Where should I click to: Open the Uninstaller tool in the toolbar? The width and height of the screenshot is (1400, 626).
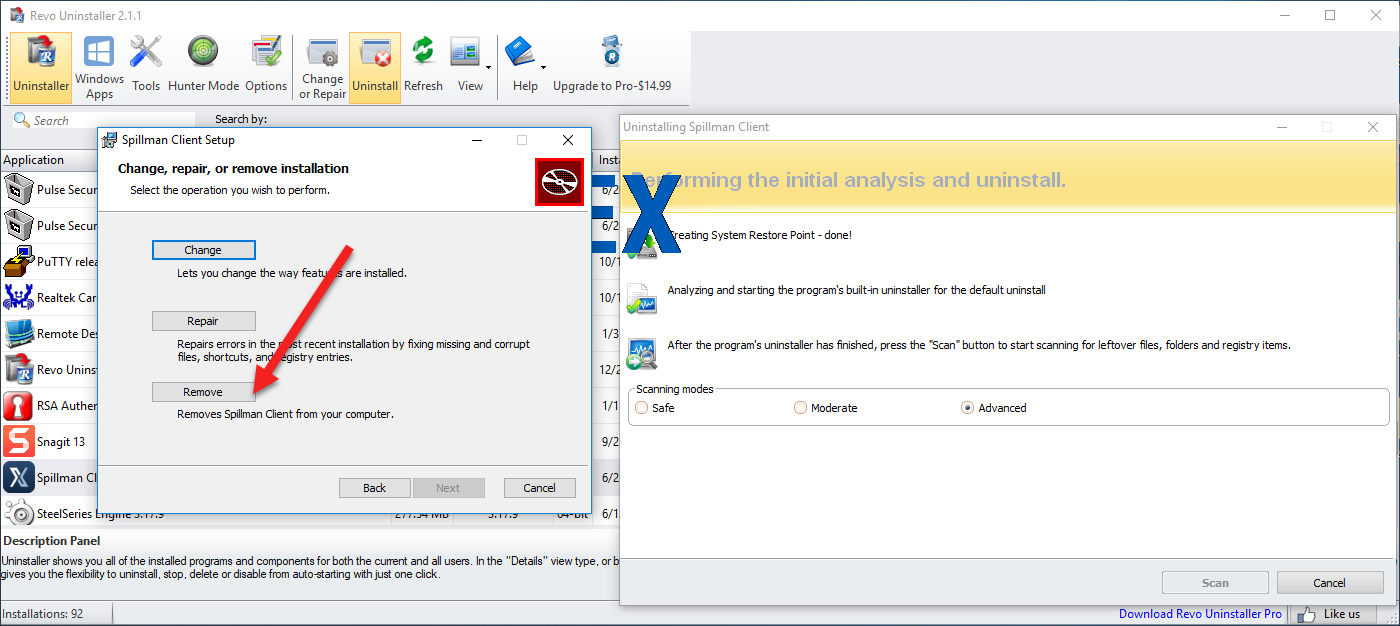41,67
